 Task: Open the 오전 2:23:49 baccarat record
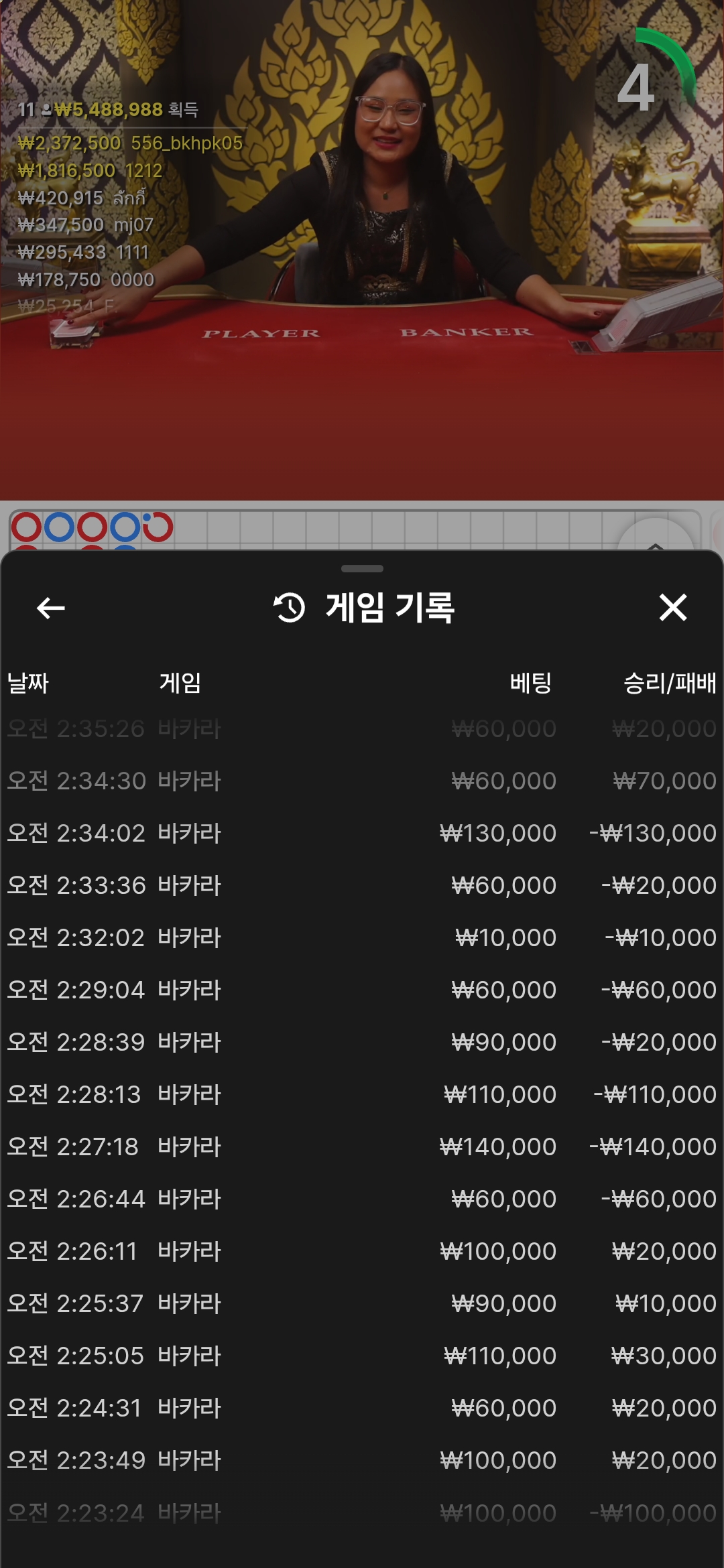(362, 1460)
